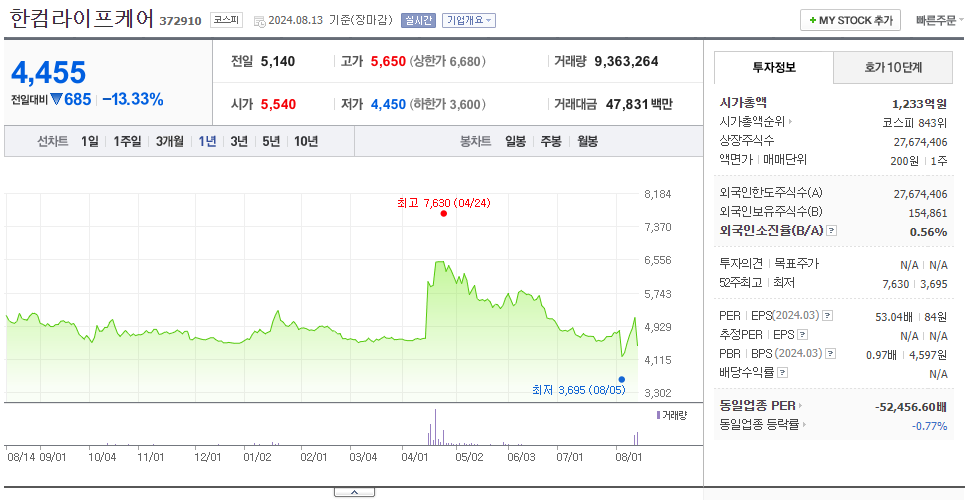968x500 pixels.
Task: Click the stock name 한컴라이프케어
Action: click(x=81, y=19)
